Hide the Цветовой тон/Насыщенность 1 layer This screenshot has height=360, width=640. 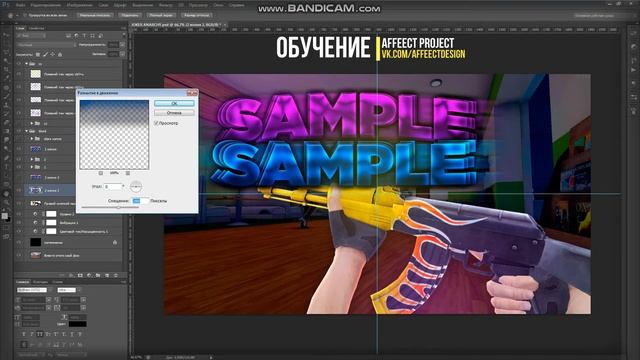(19, 231)
